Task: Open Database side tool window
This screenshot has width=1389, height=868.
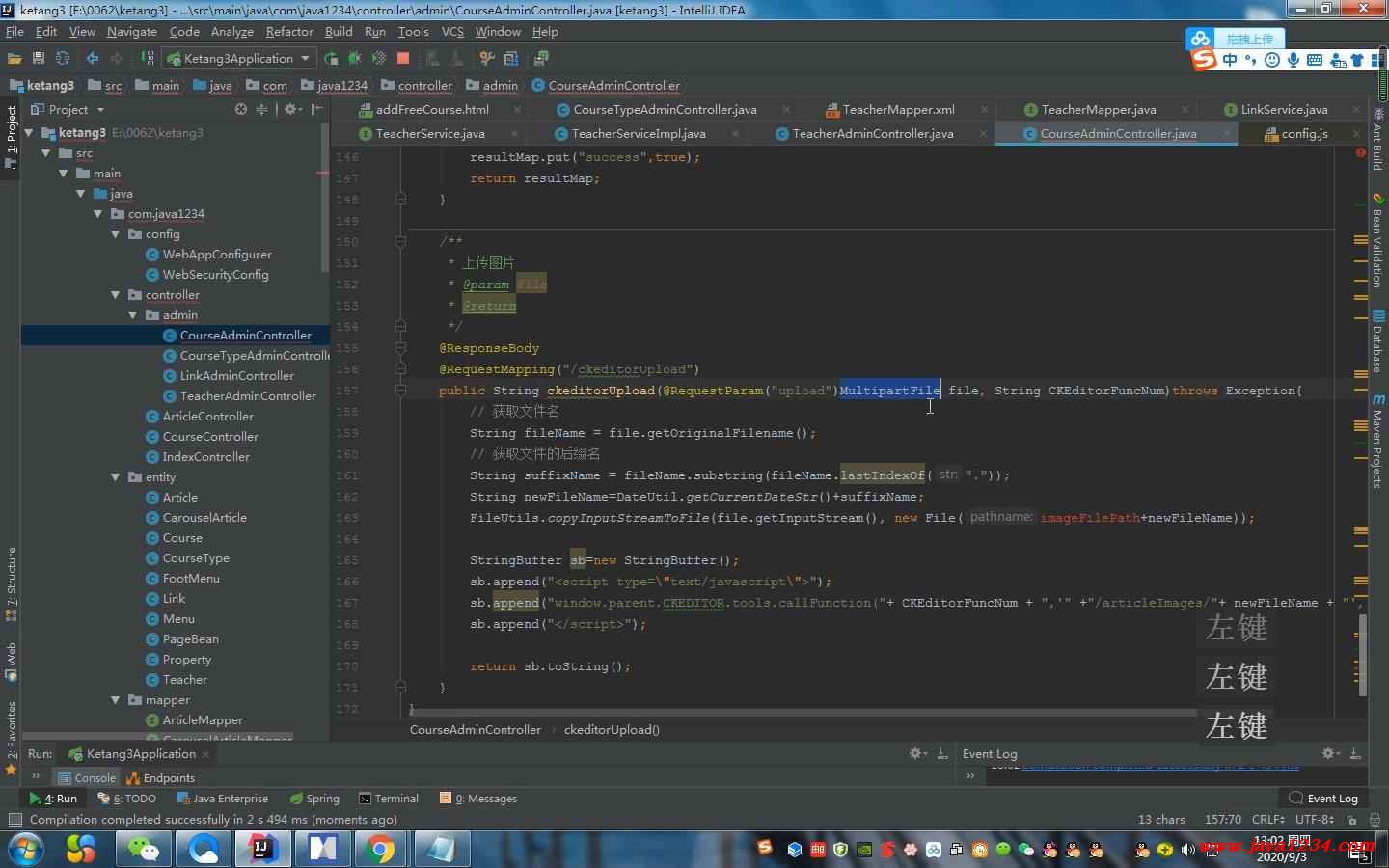Action: (1377, 343)
